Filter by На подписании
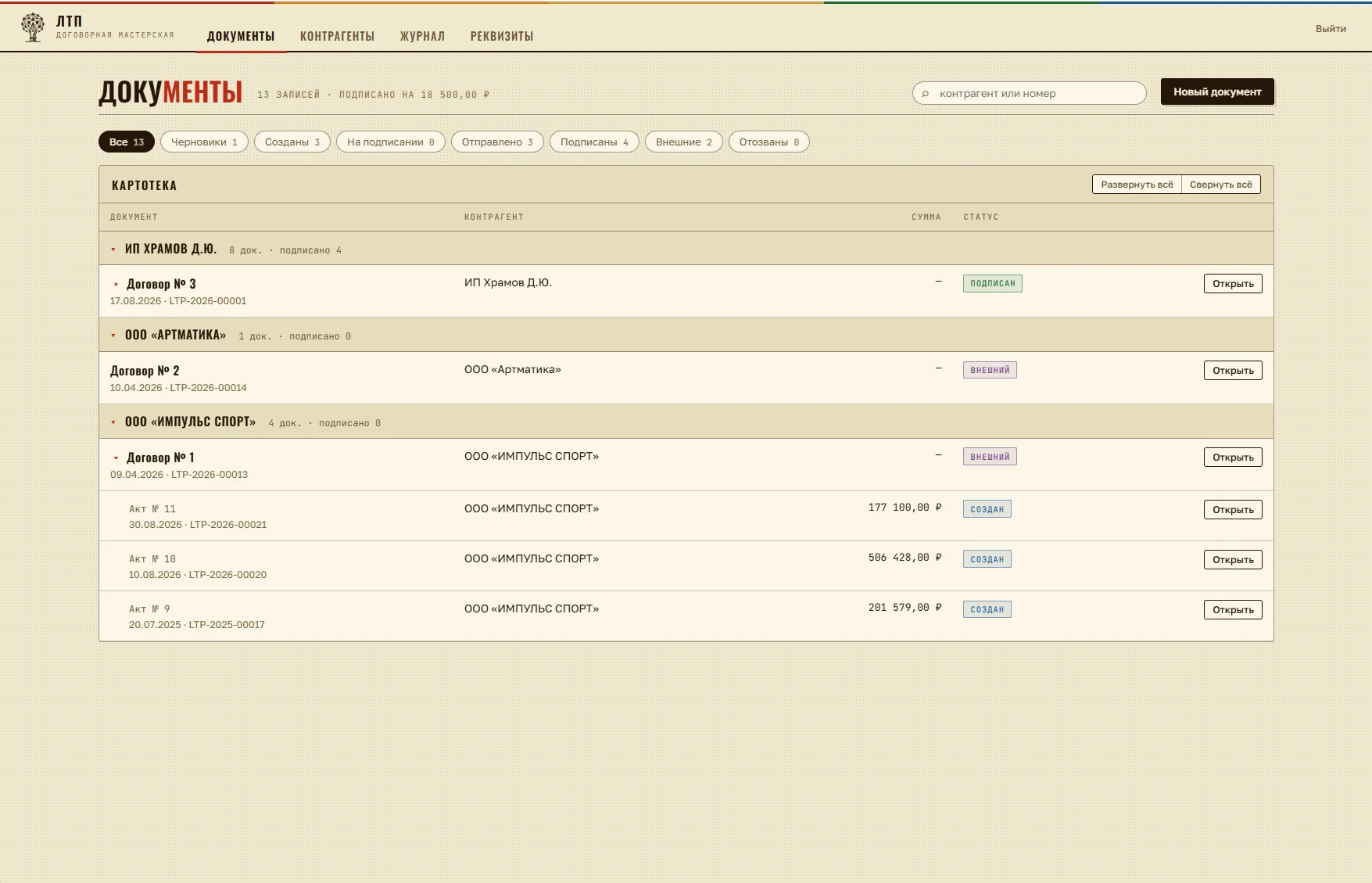Image resolution: width=1372 pixels, height=883 pixels. click(x=391, y=142)
